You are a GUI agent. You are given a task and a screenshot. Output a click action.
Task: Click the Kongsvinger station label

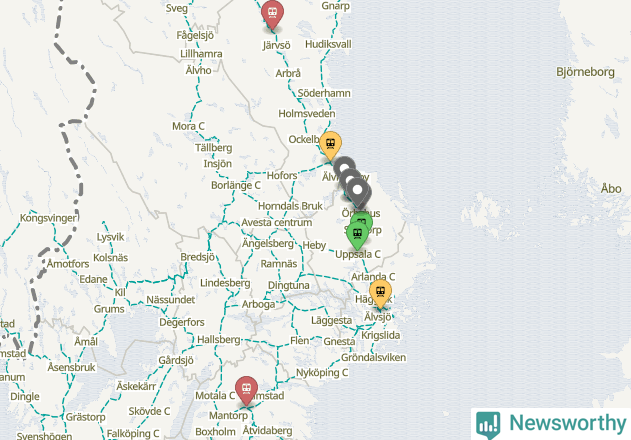(48, 218)
